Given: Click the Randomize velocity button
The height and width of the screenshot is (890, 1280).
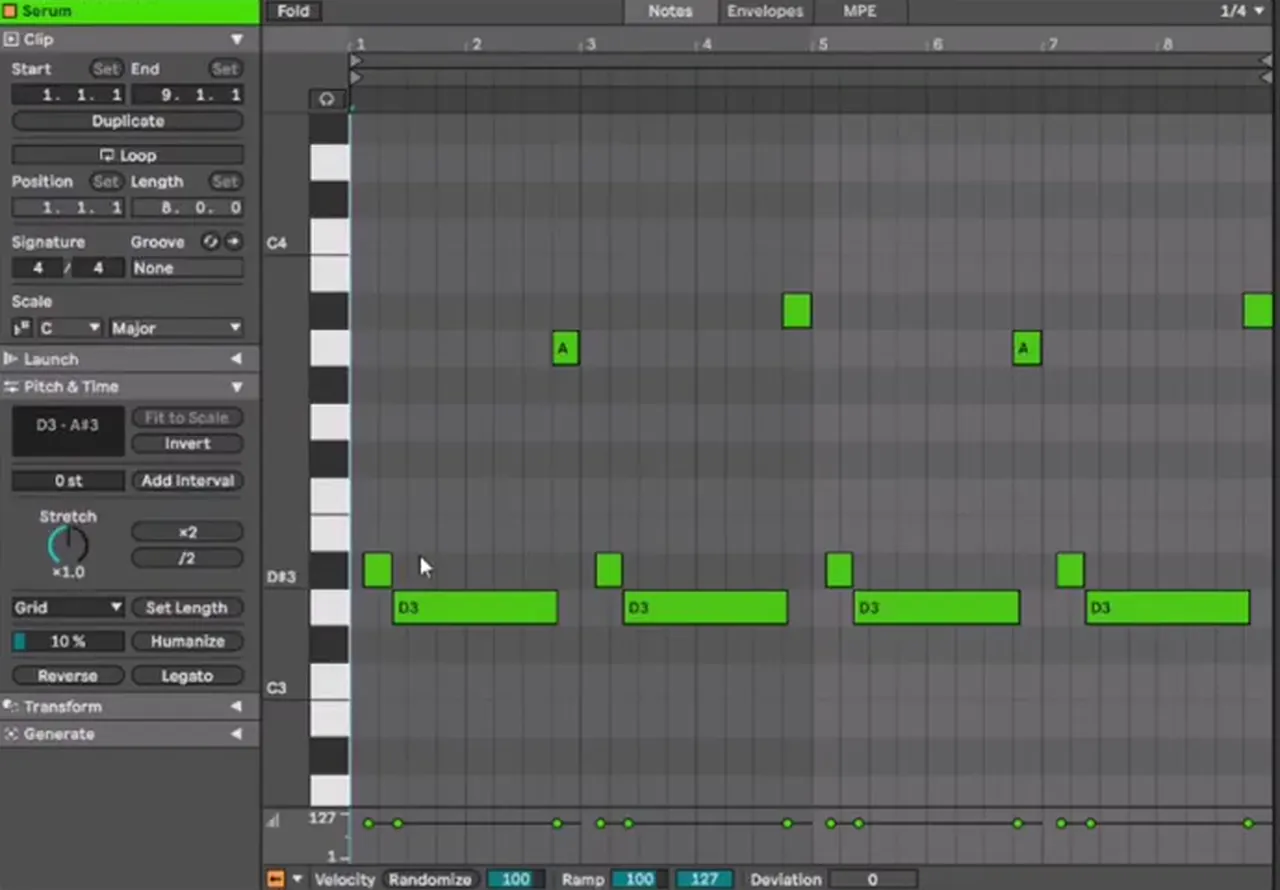Looking at the screenshot, I should pyautogui.click(x=430, y=879).
